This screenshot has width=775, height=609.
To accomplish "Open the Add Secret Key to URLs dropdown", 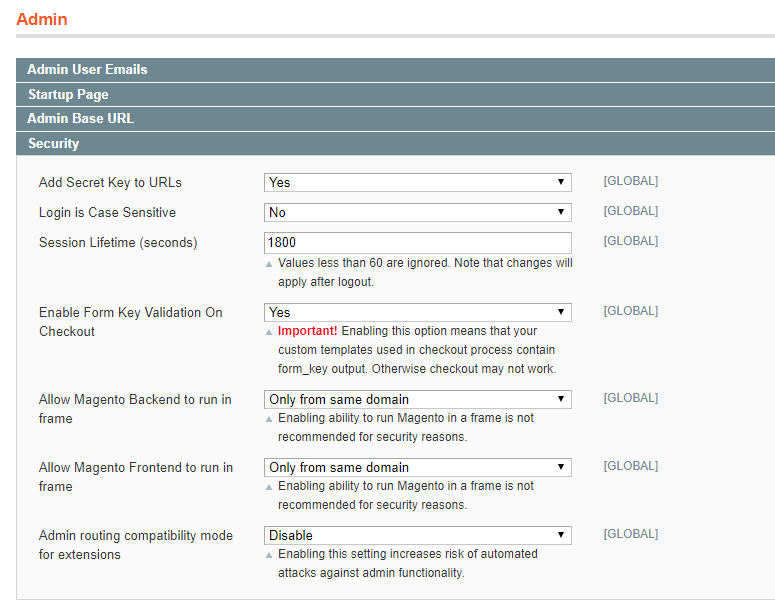I will (x=417, y=182).
